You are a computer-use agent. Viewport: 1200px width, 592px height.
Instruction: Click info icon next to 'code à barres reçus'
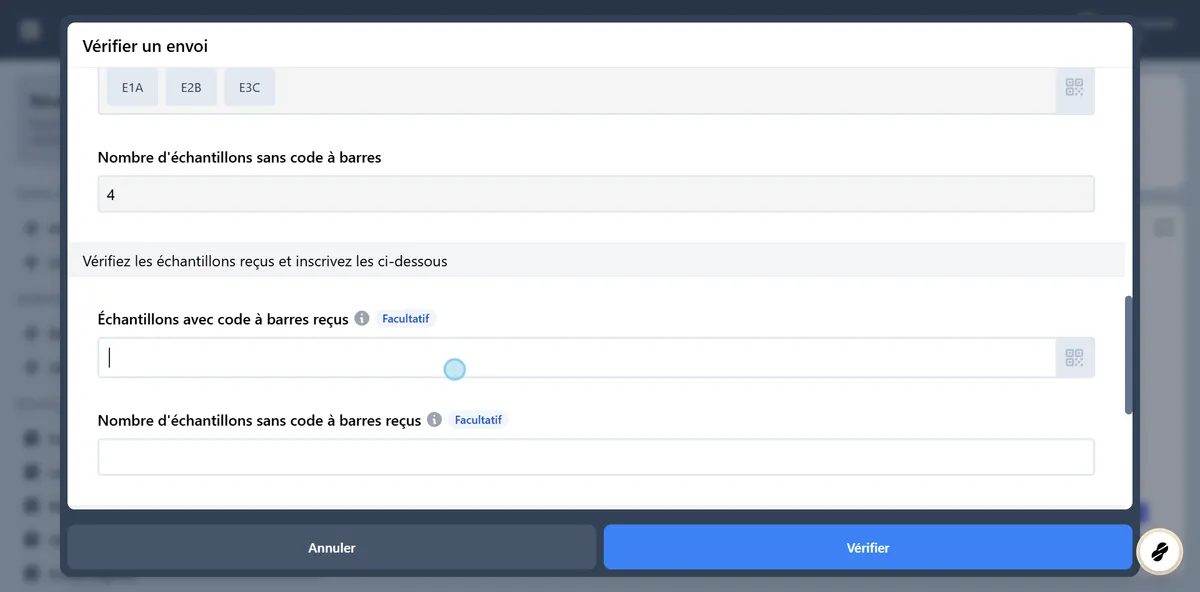pyautogui.click(x=362, y=319)
